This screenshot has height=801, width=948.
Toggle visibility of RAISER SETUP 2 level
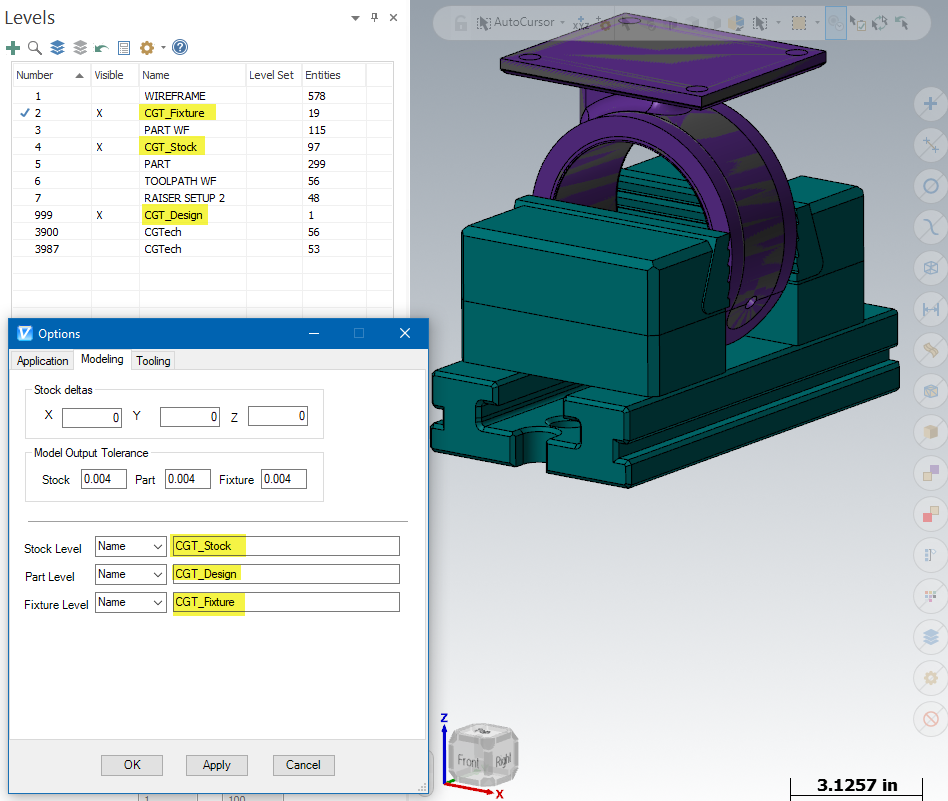click(x=115, y=198)
